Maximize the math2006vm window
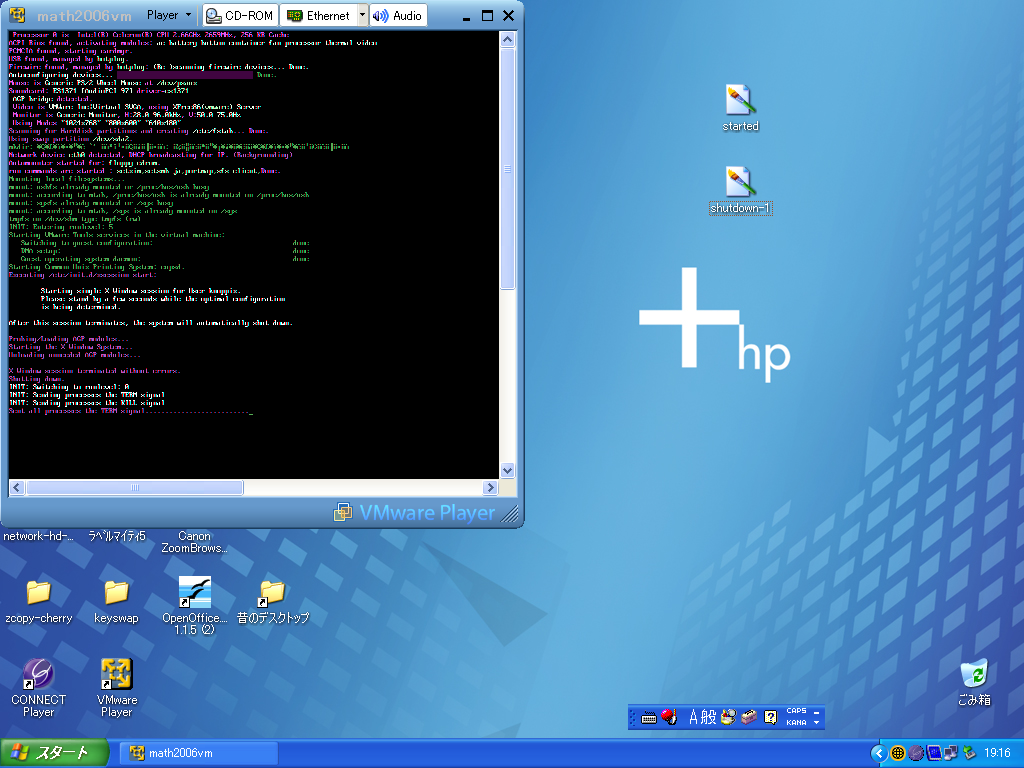The width and height of the screenshot is (1024, 768). point(487,16)
